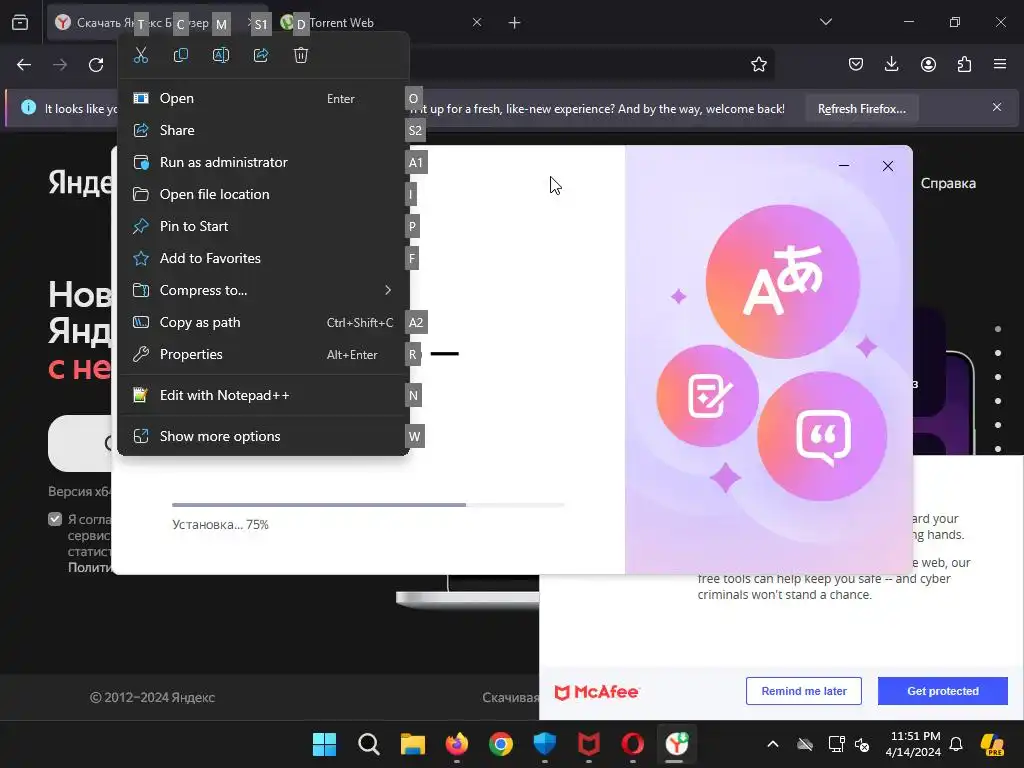Open Firefox View icon at tab bar
The width and height of the screenshot is (1024, 768).
pyautogui.click(x=20, y=23)
